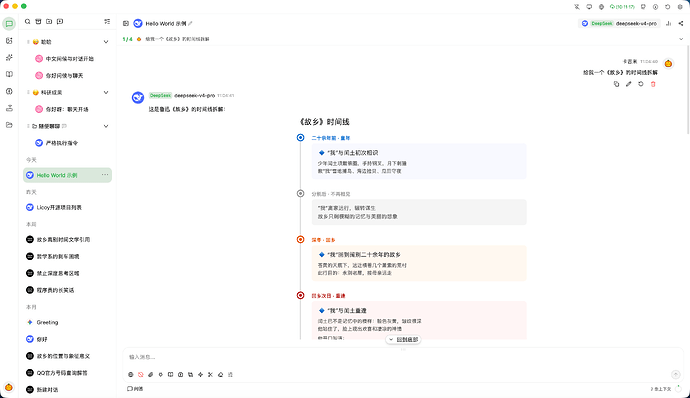This screenshot has width=690, height=398.
Task: Jump to bottom with the floating button
Action: (403, 339)
